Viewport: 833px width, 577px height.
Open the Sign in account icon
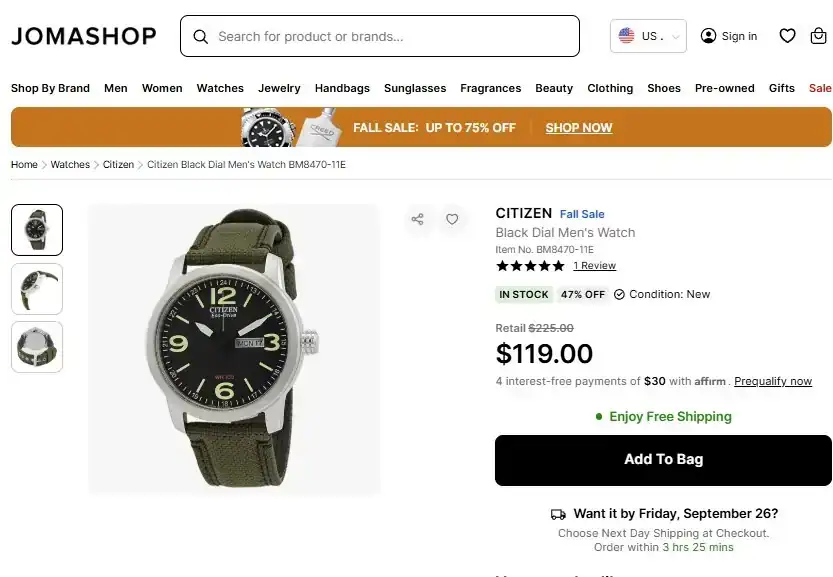tap(709, 36)
